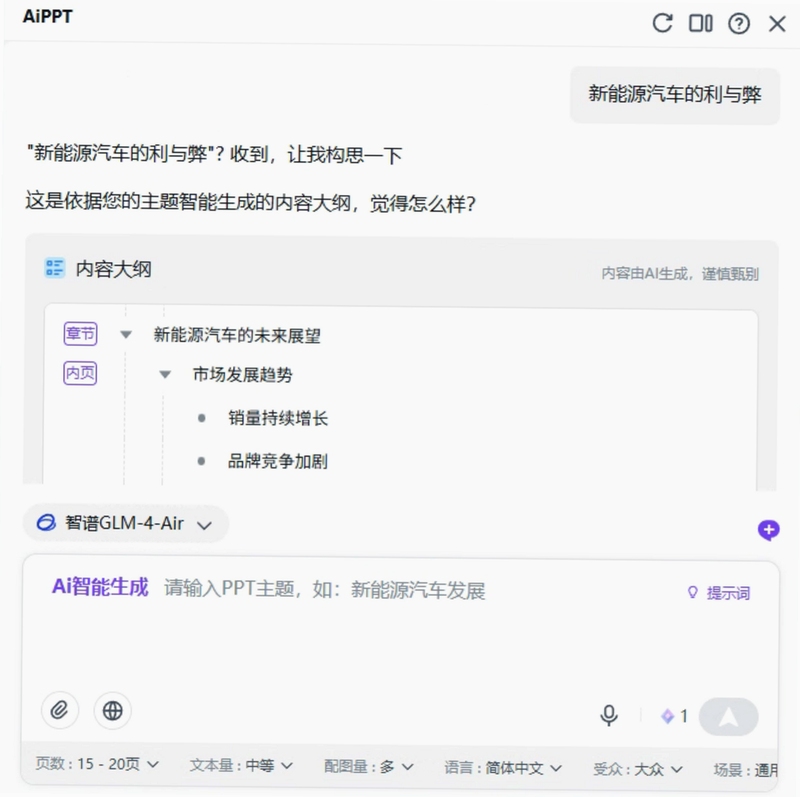
Task: Click the 内容由AI生成,谨慎甄别 notice
Action: [x=680, y=274]
